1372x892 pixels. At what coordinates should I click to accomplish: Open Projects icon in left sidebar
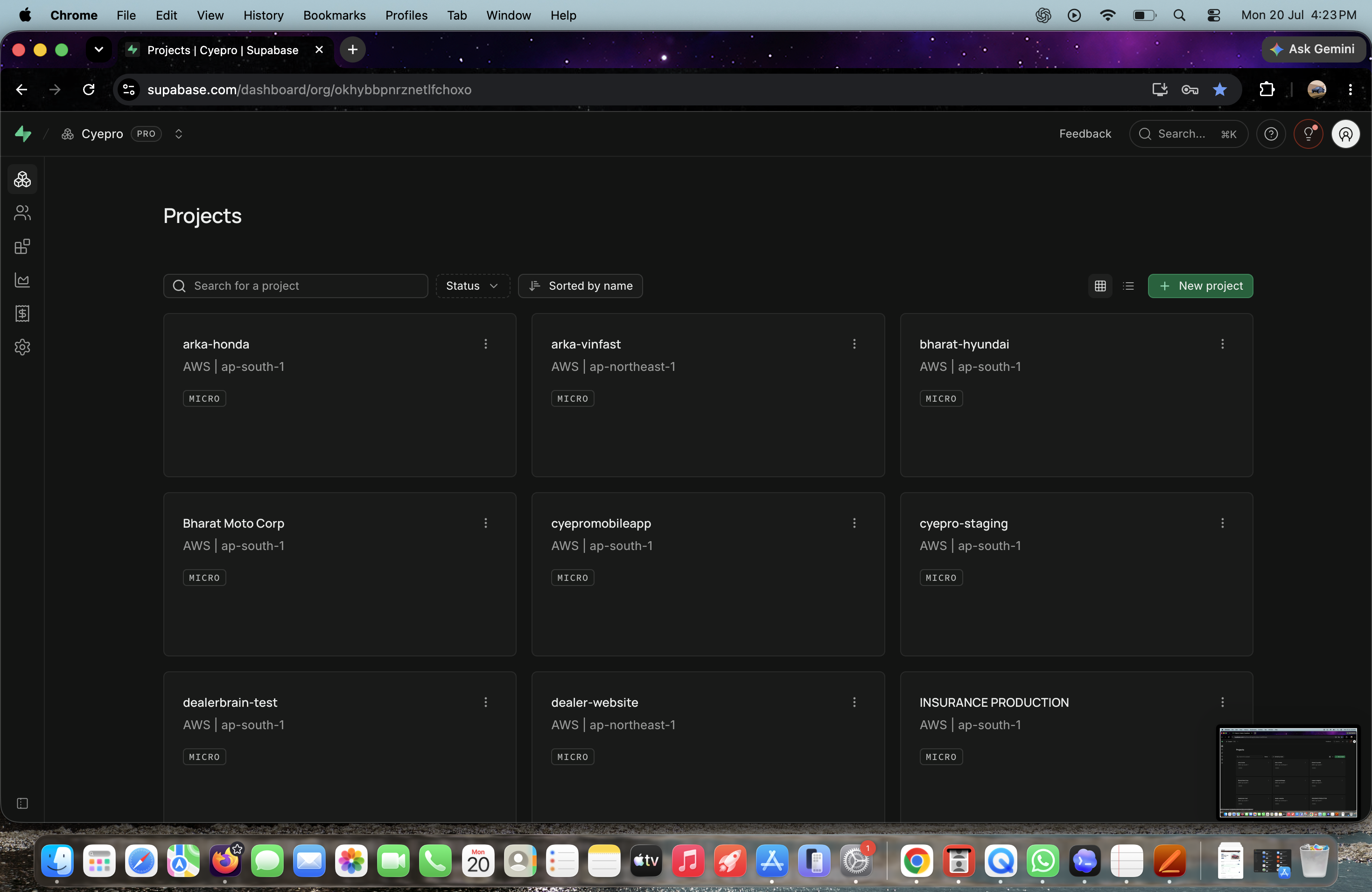pyautogui.click(x=22, y=180)
